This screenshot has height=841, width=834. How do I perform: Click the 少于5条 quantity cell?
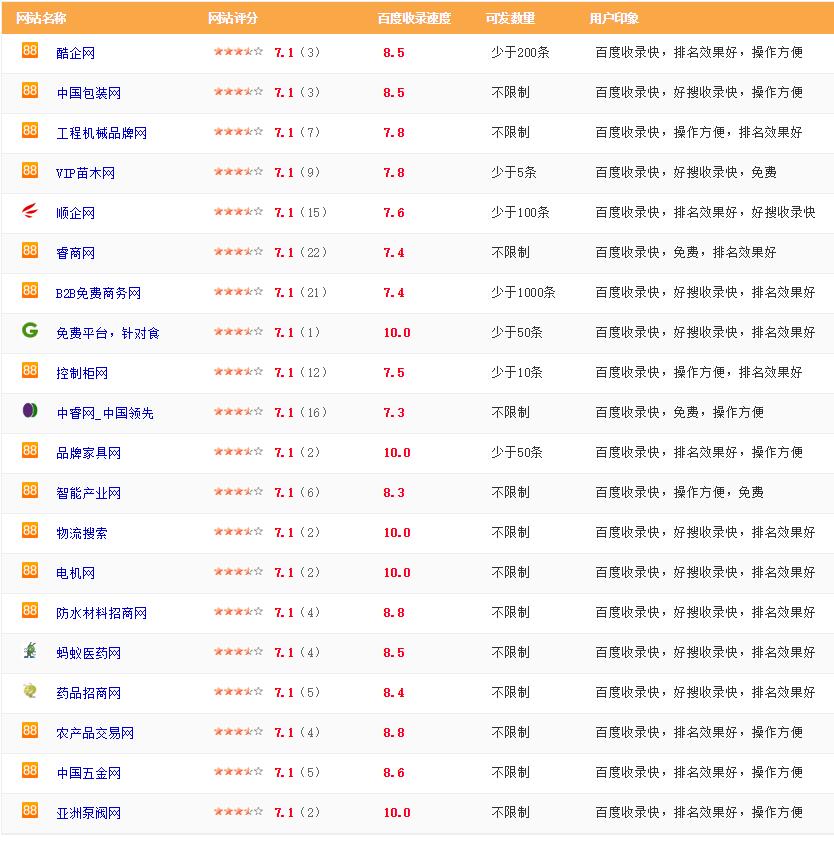[x=514, y=172]
